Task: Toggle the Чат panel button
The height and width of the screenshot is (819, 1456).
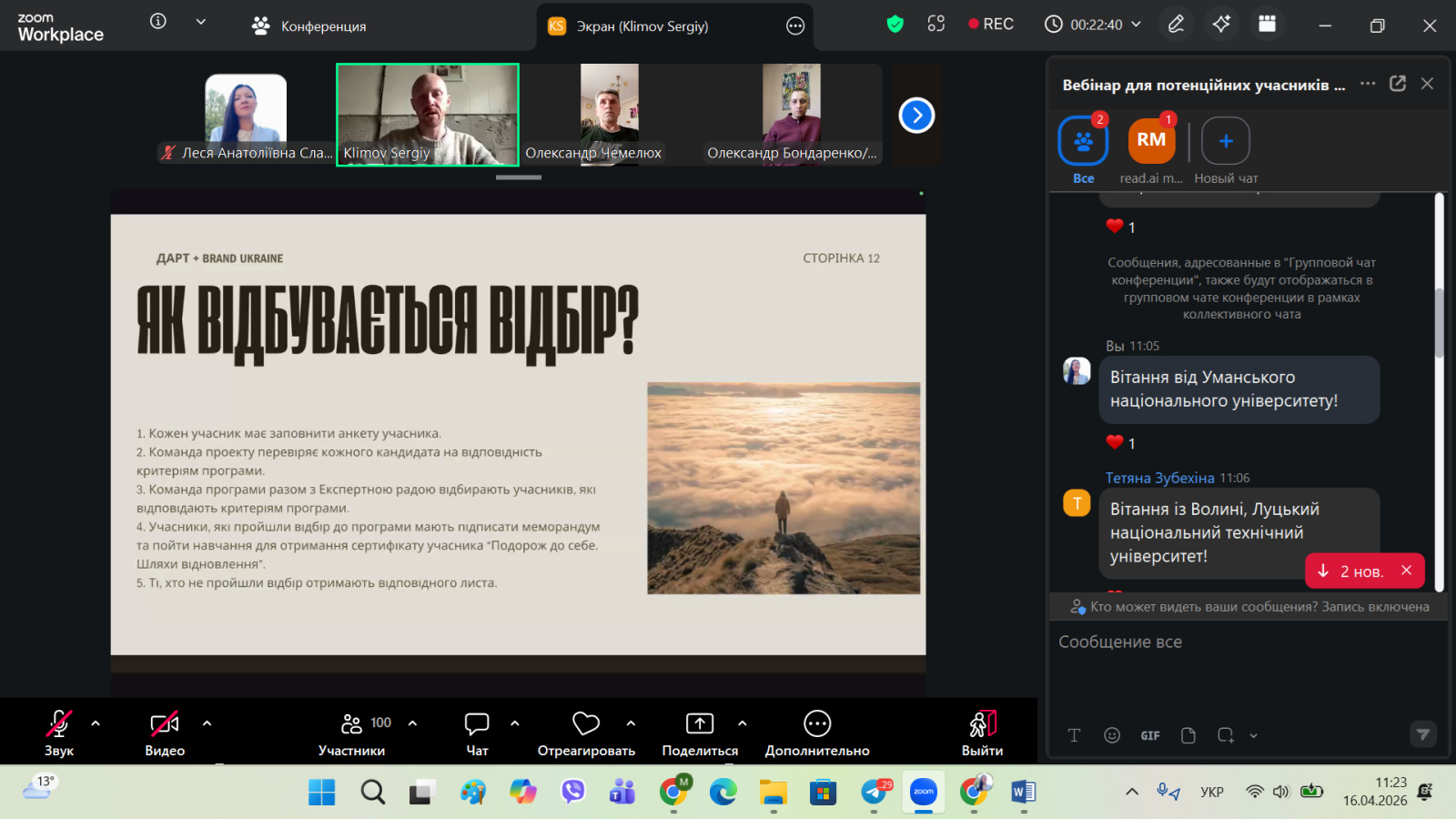Action: (477, 731)
